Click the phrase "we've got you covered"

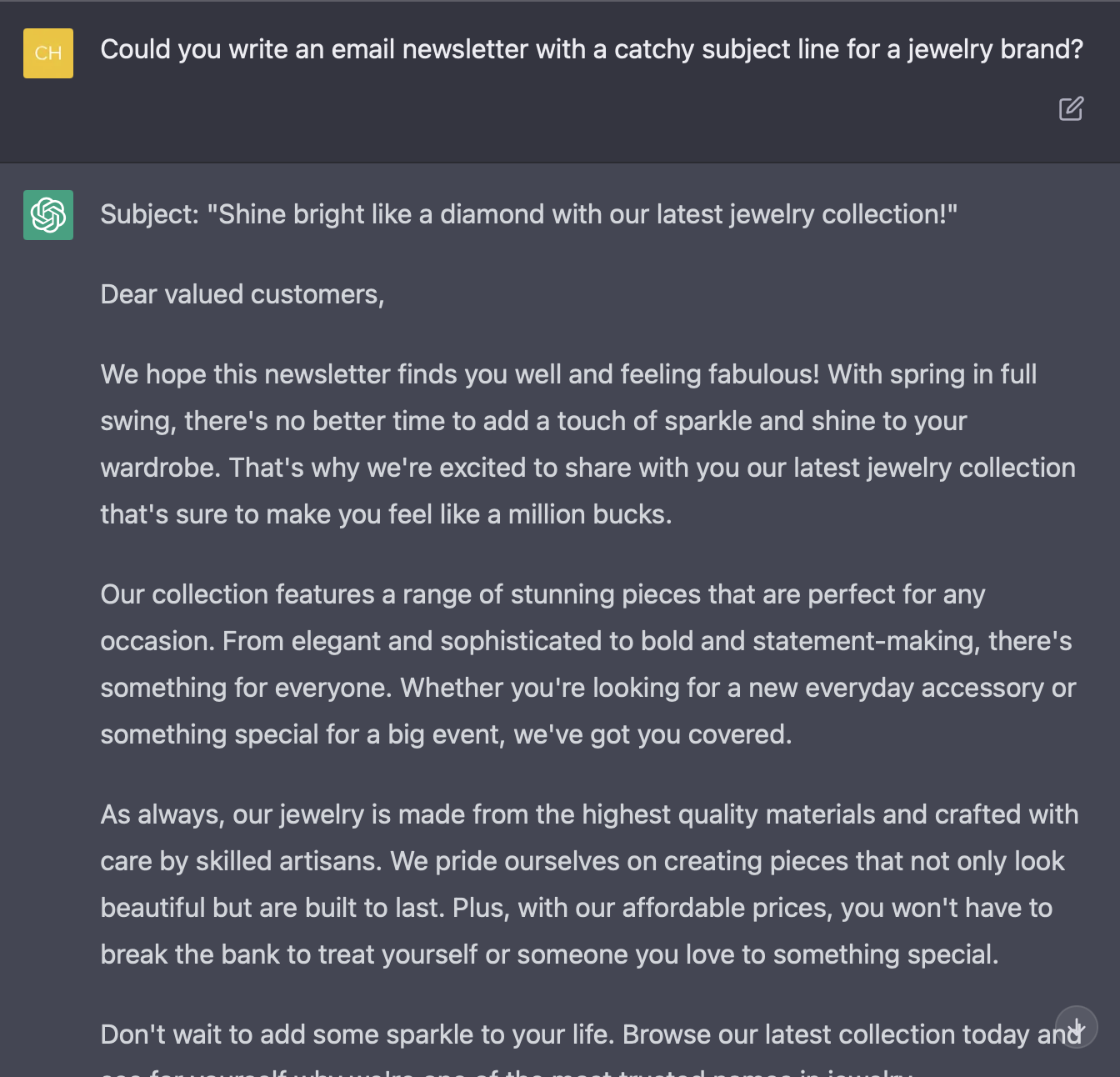(651, 734)
